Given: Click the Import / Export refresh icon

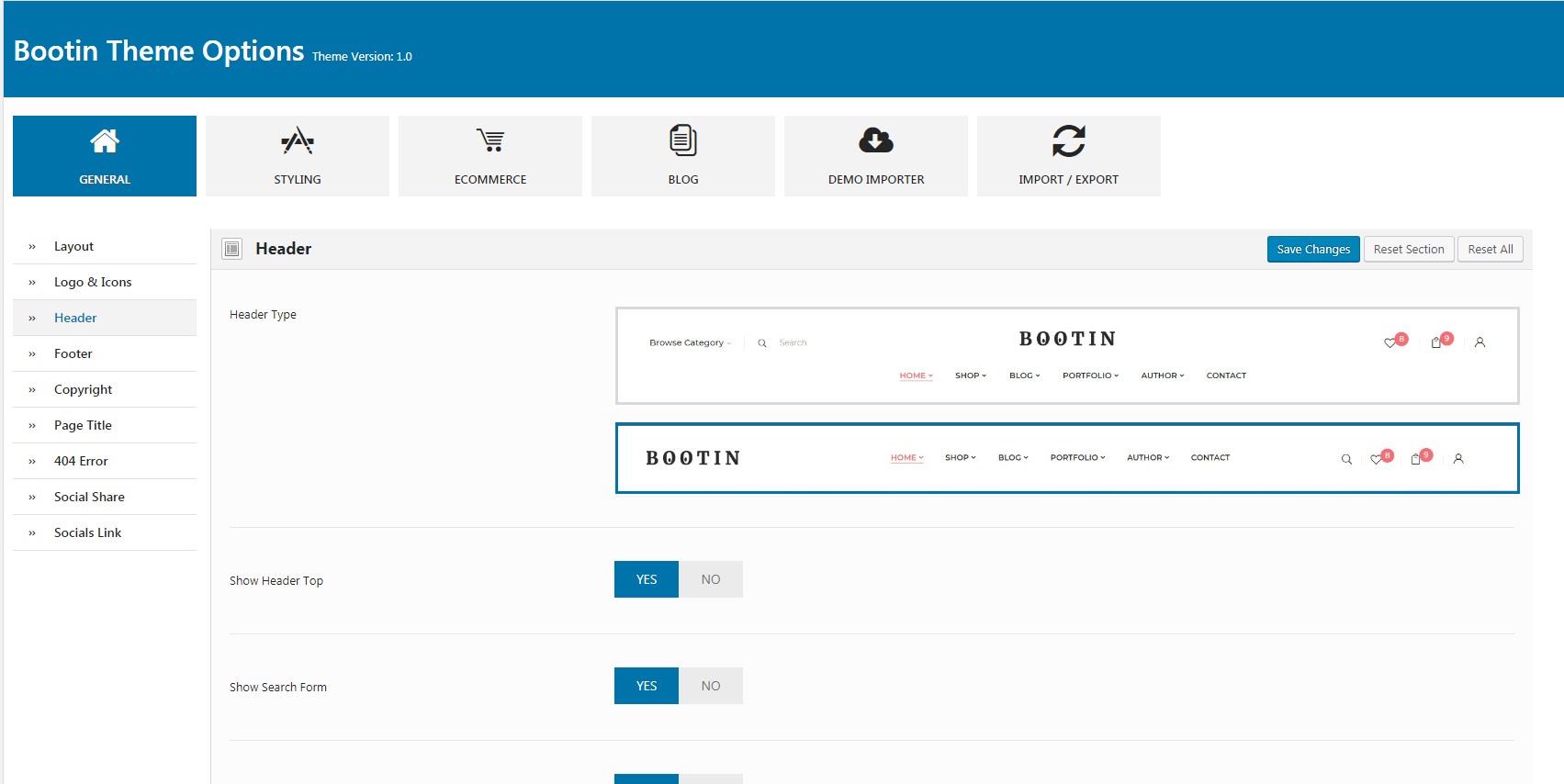Looking at the screenshot, I should coord(1069,140).
